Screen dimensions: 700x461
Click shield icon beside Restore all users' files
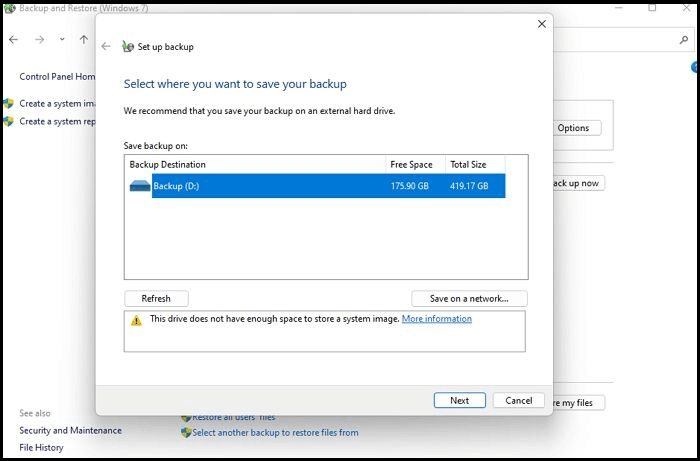(x=186, y=418)
